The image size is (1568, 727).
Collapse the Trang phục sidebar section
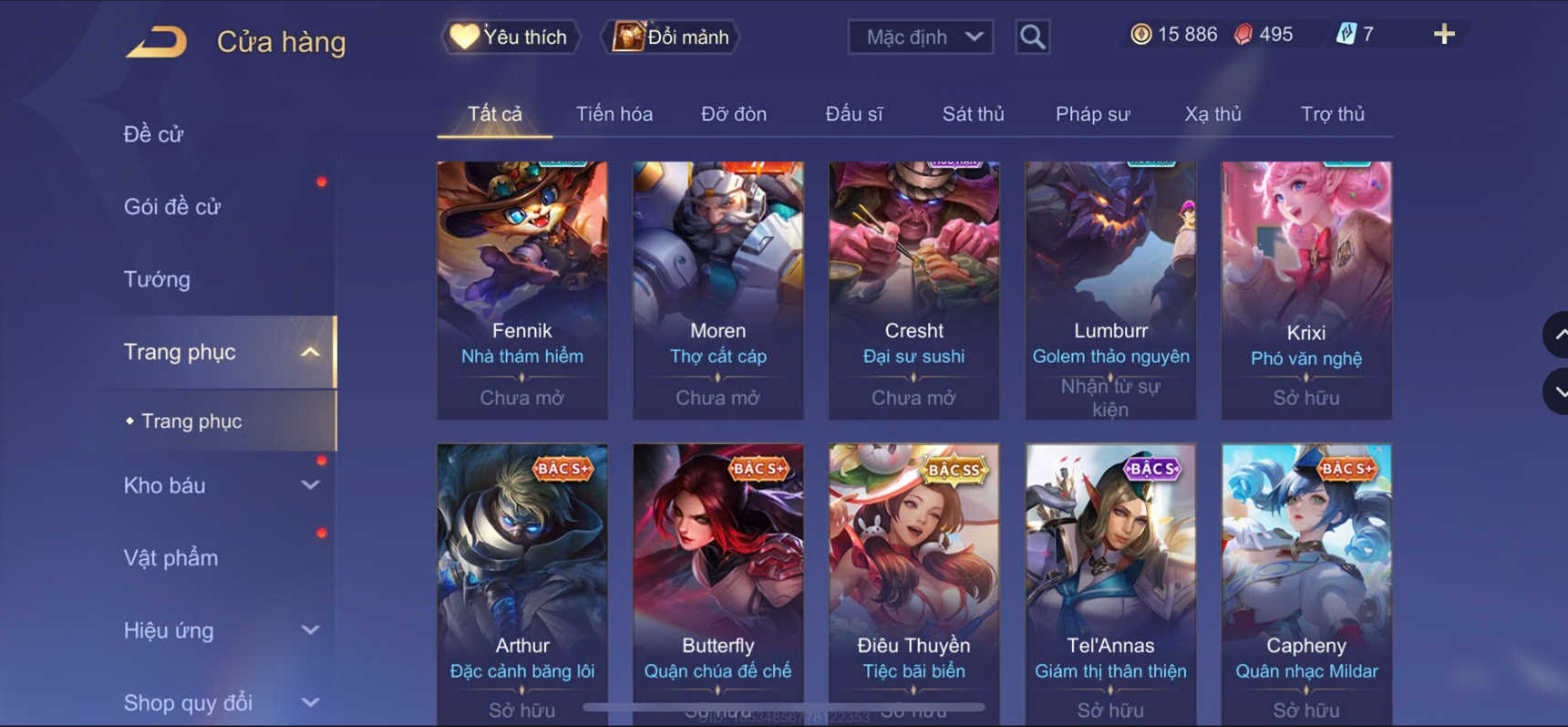pyautogui.click(x=310, y=352)
